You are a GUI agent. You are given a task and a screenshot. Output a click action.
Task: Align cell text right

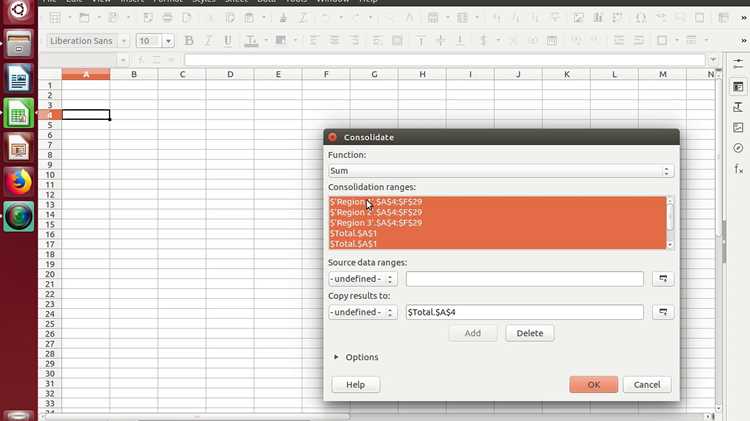[x=354, y=41]
